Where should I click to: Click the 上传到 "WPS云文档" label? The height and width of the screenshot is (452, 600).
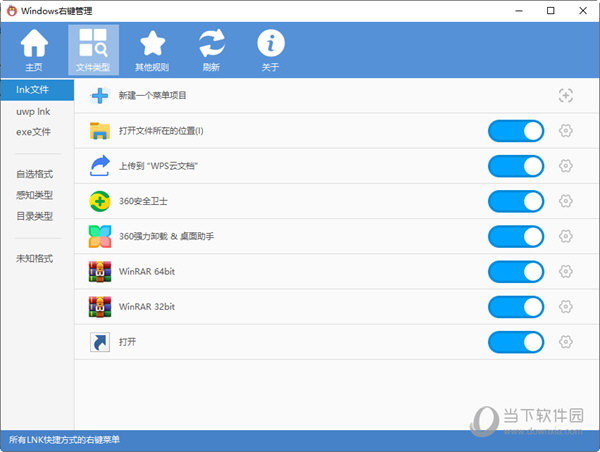158,166
